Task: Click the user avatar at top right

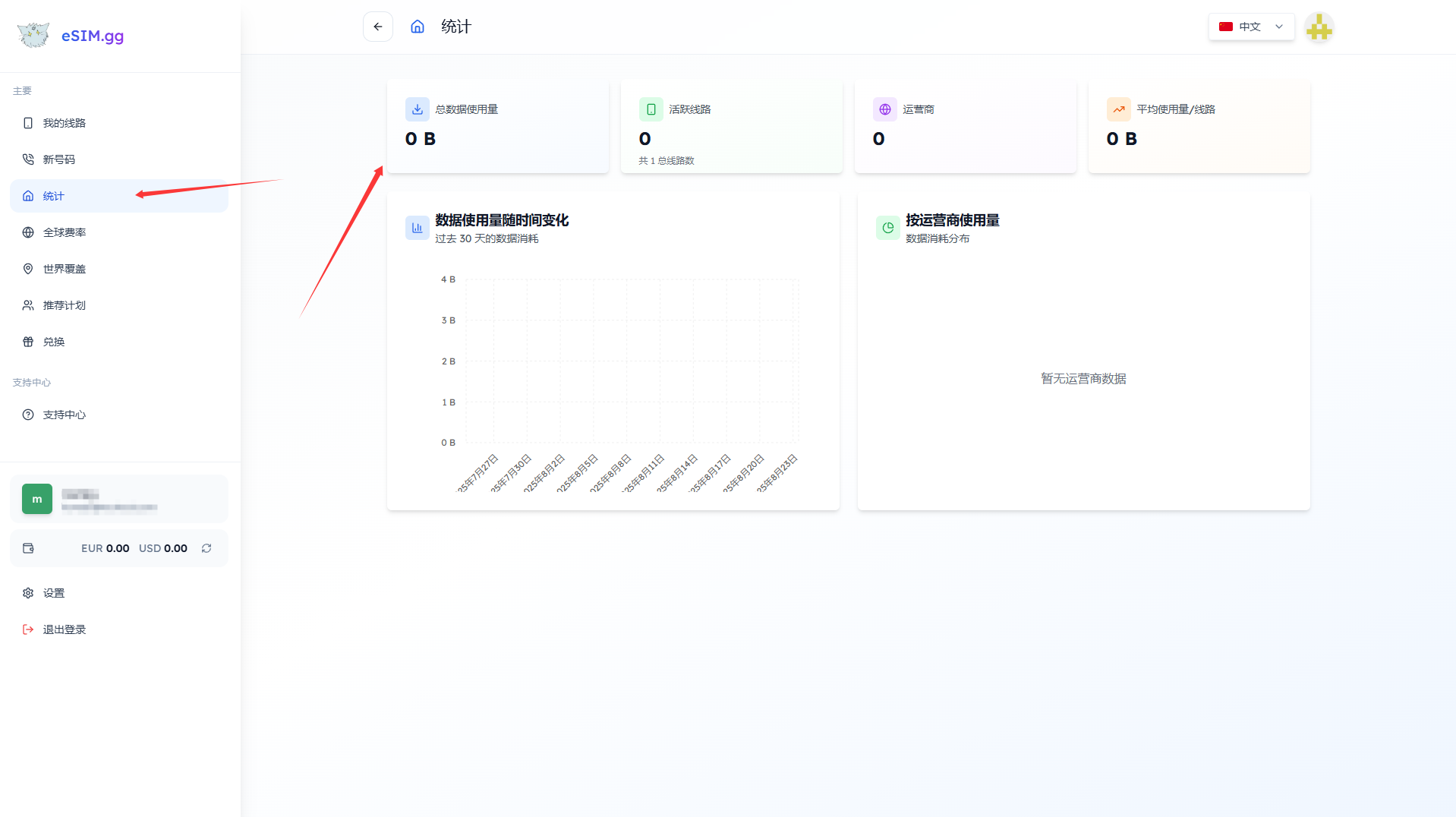Action: tap(1319, 28)
